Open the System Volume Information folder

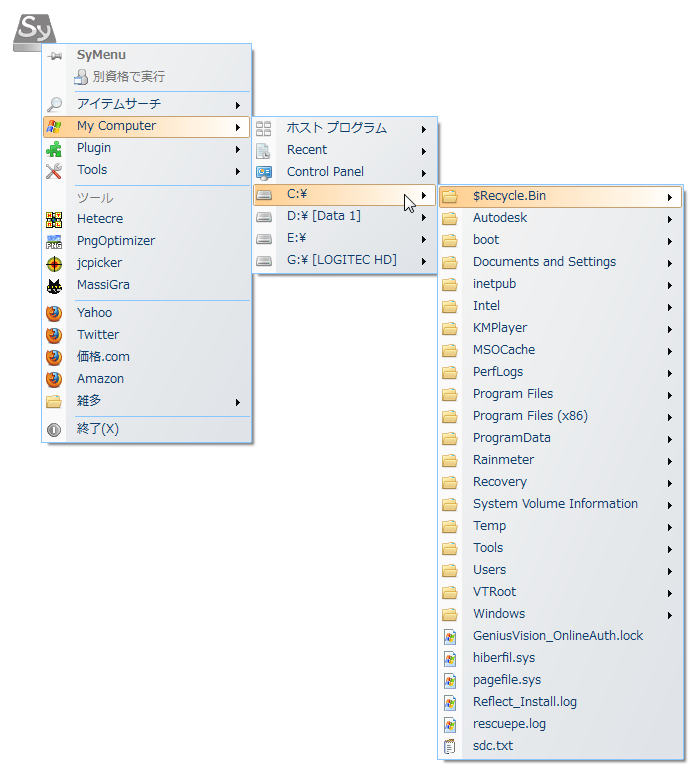point(560,505)
